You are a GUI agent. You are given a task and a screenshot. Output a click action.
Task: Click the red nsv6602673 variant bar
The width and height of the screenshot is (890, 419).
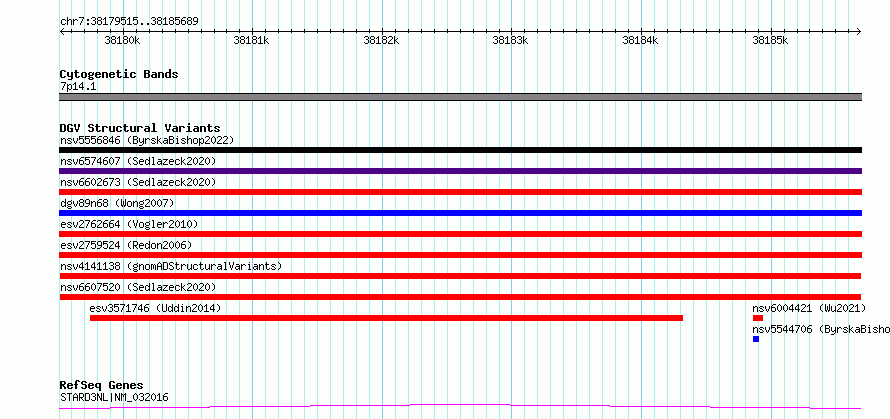click(460, 192)
